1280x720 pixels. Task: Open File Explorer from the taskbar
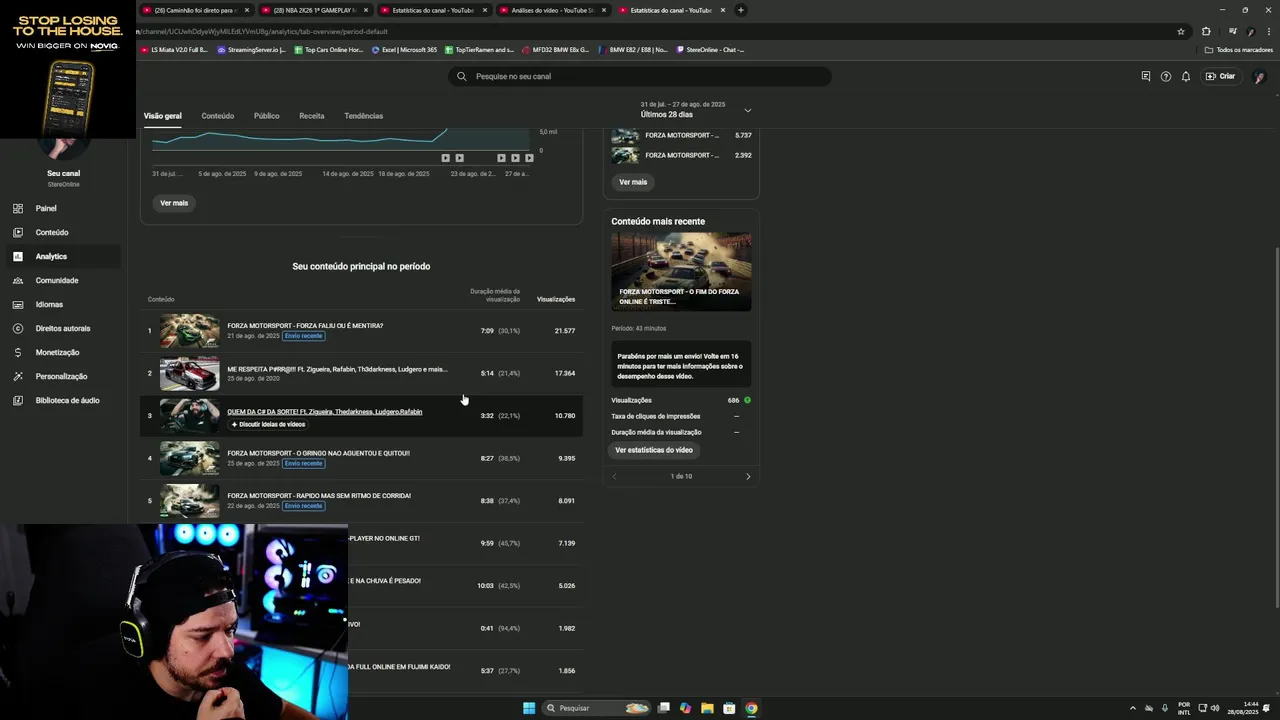(707, 708)
